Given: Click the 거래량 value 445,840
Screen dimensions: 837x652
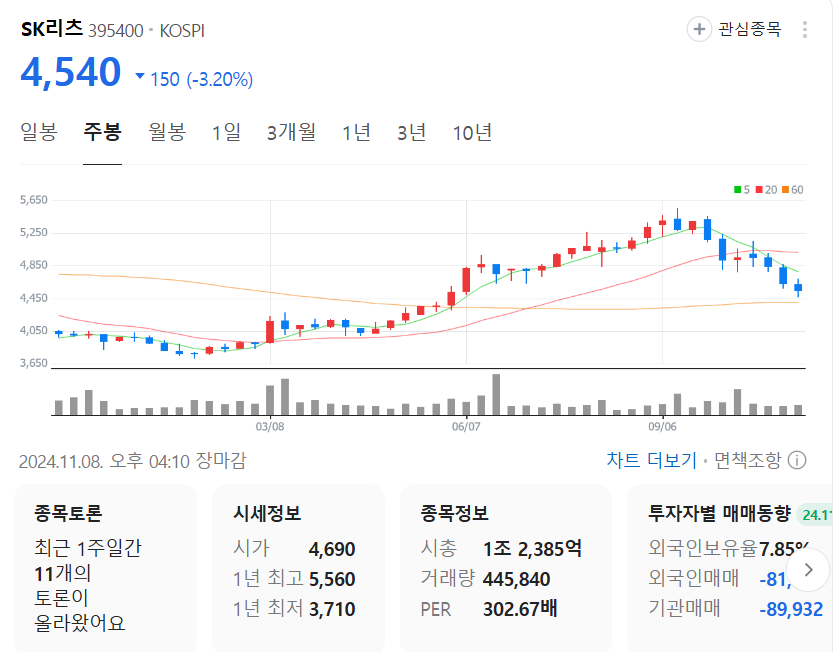Looking at the screenshot, I should (x=517, y=579).
